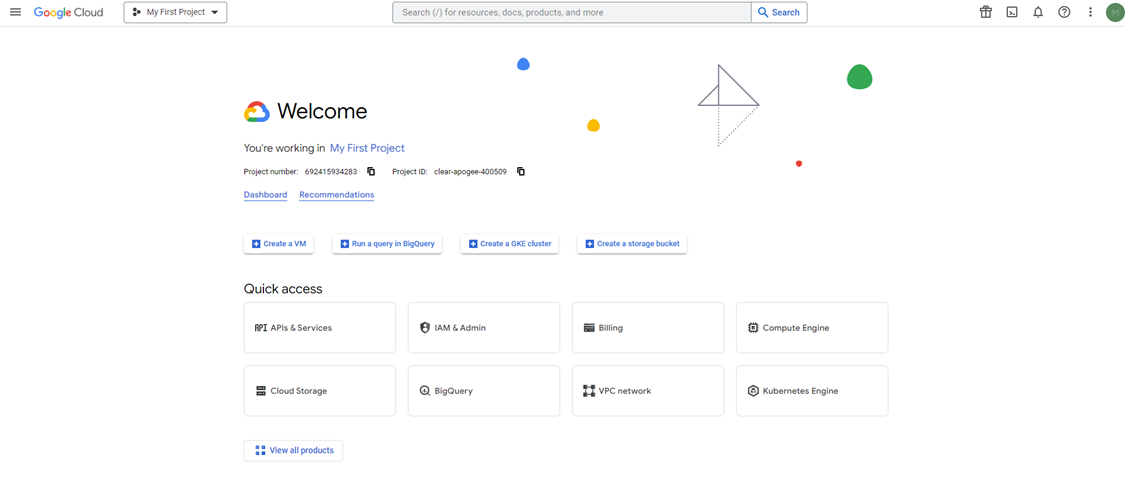Open the My First Project selector dropdown

click(x=175, y=12)
